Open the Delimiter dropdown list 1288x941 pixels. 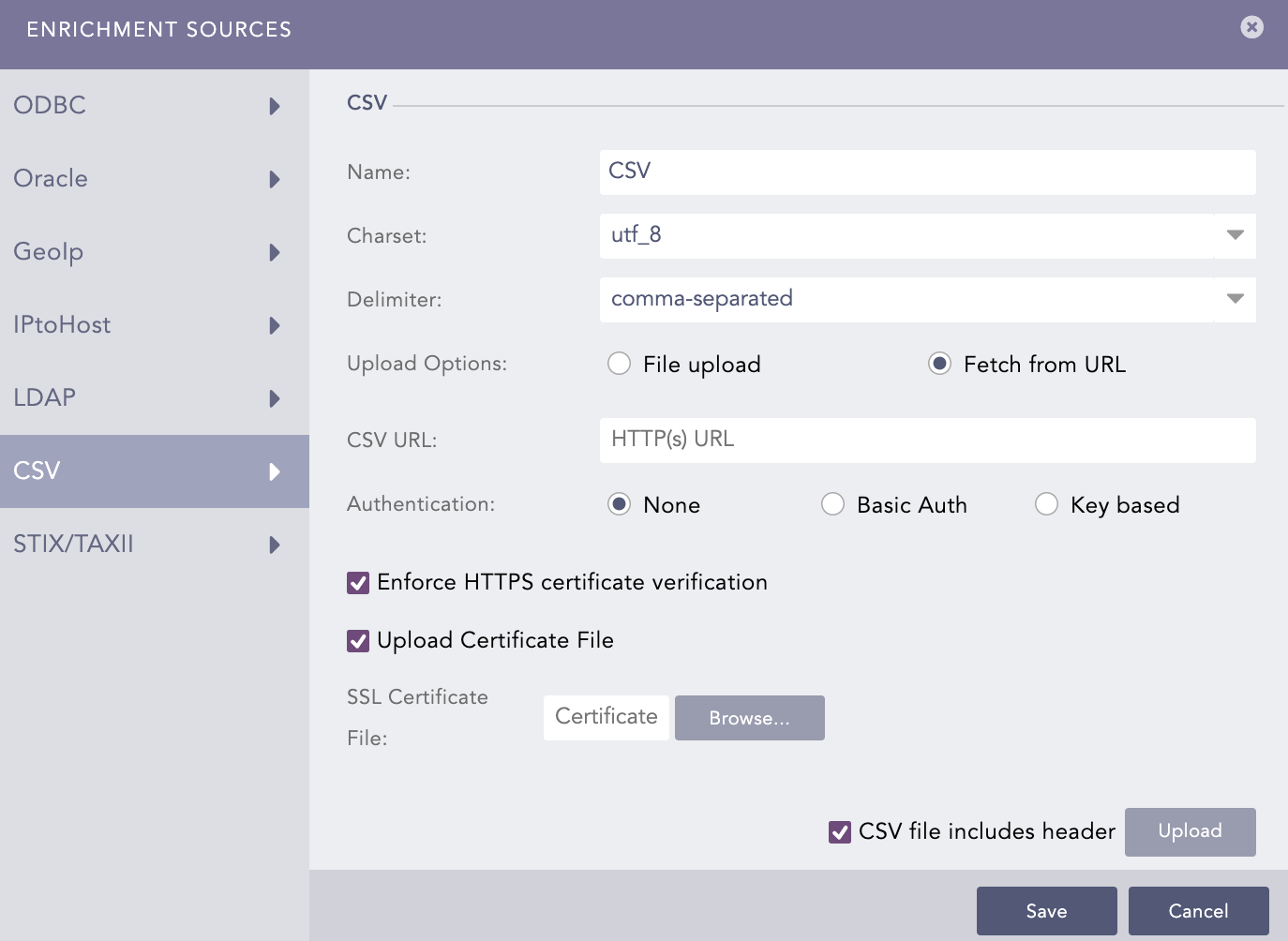(1236, 300)
